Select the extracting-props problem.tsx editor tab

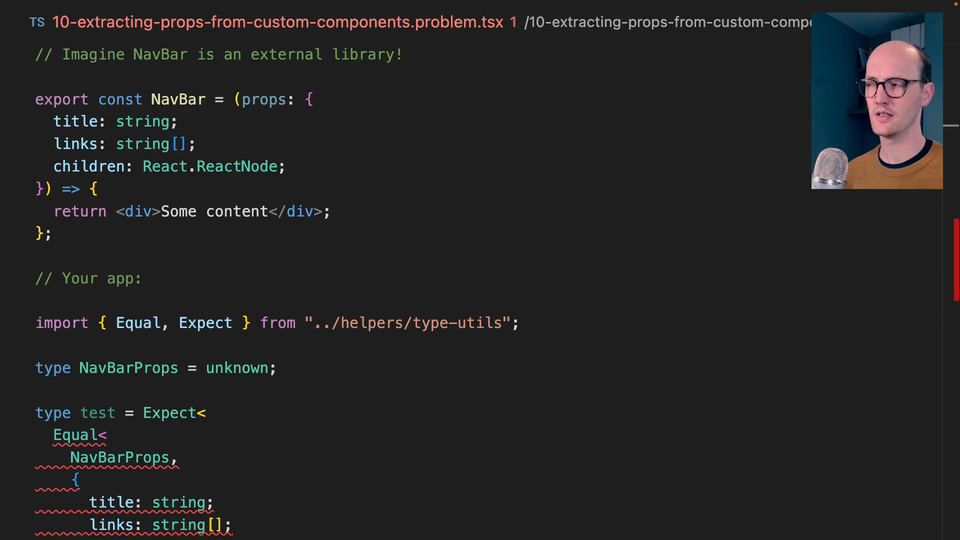[277, 22]
